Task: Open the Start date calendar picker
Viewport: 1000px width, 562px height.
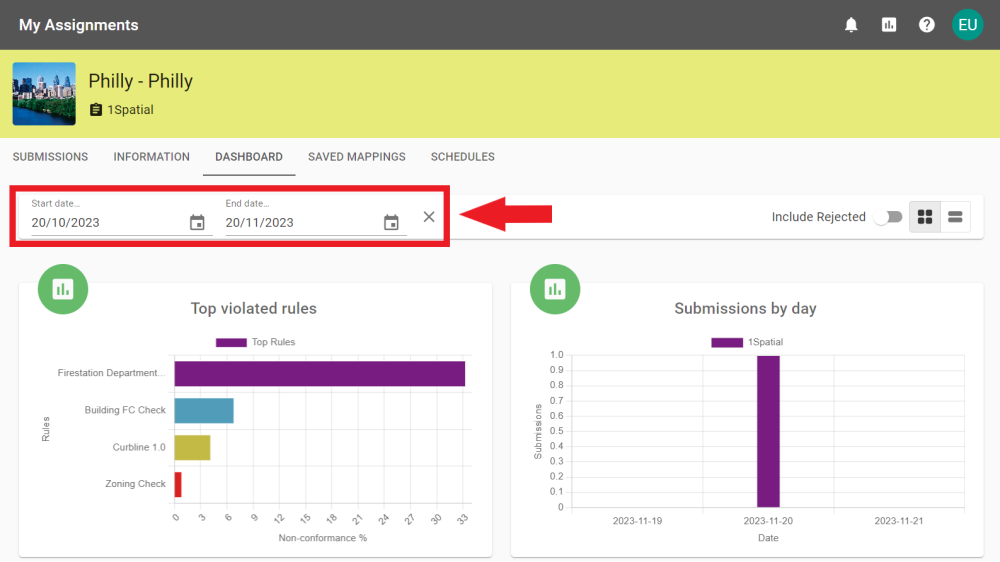Action: click(197, 222)
